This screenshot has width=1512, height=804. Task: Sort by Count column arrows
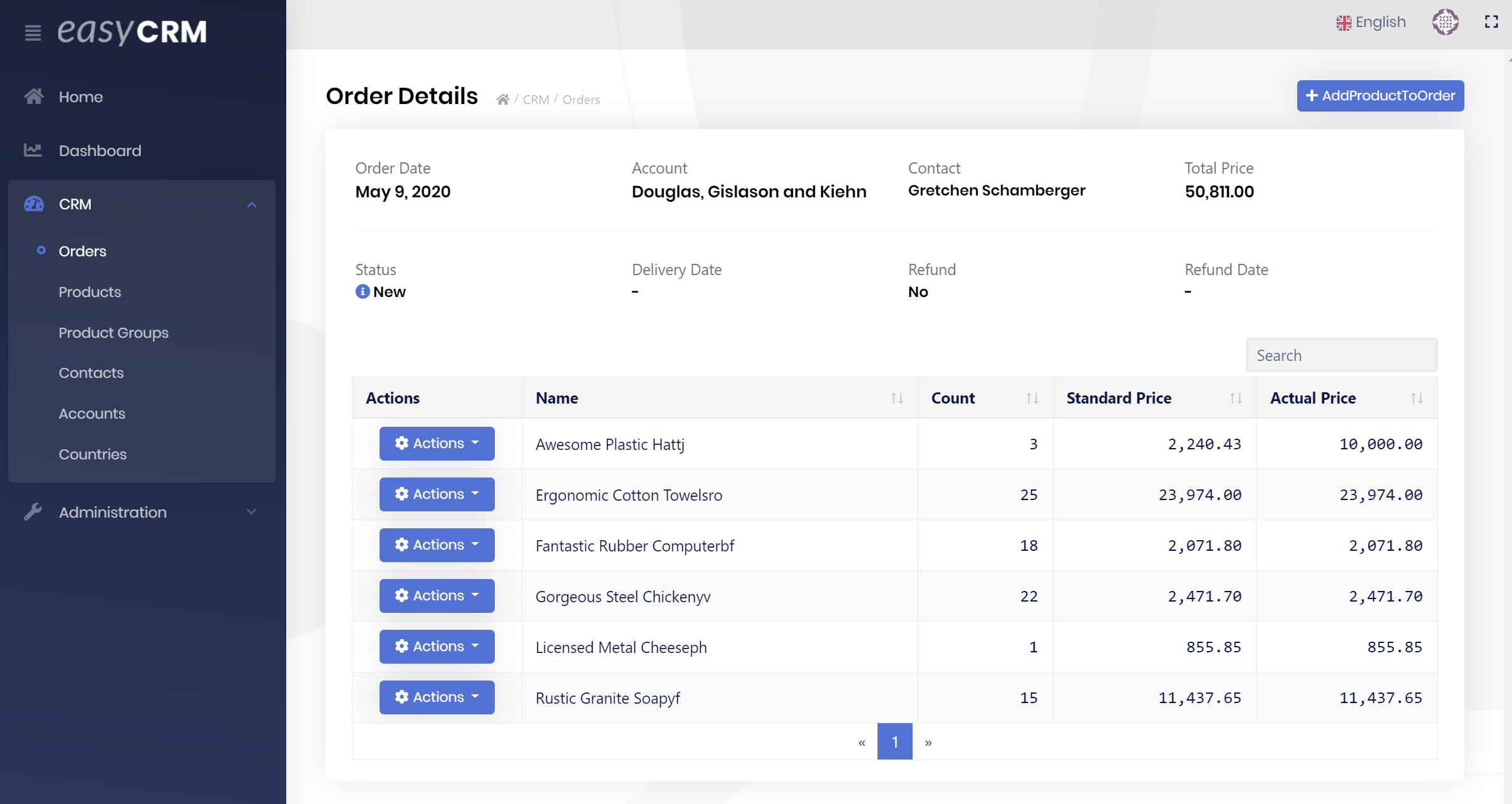coord(1032,398)
